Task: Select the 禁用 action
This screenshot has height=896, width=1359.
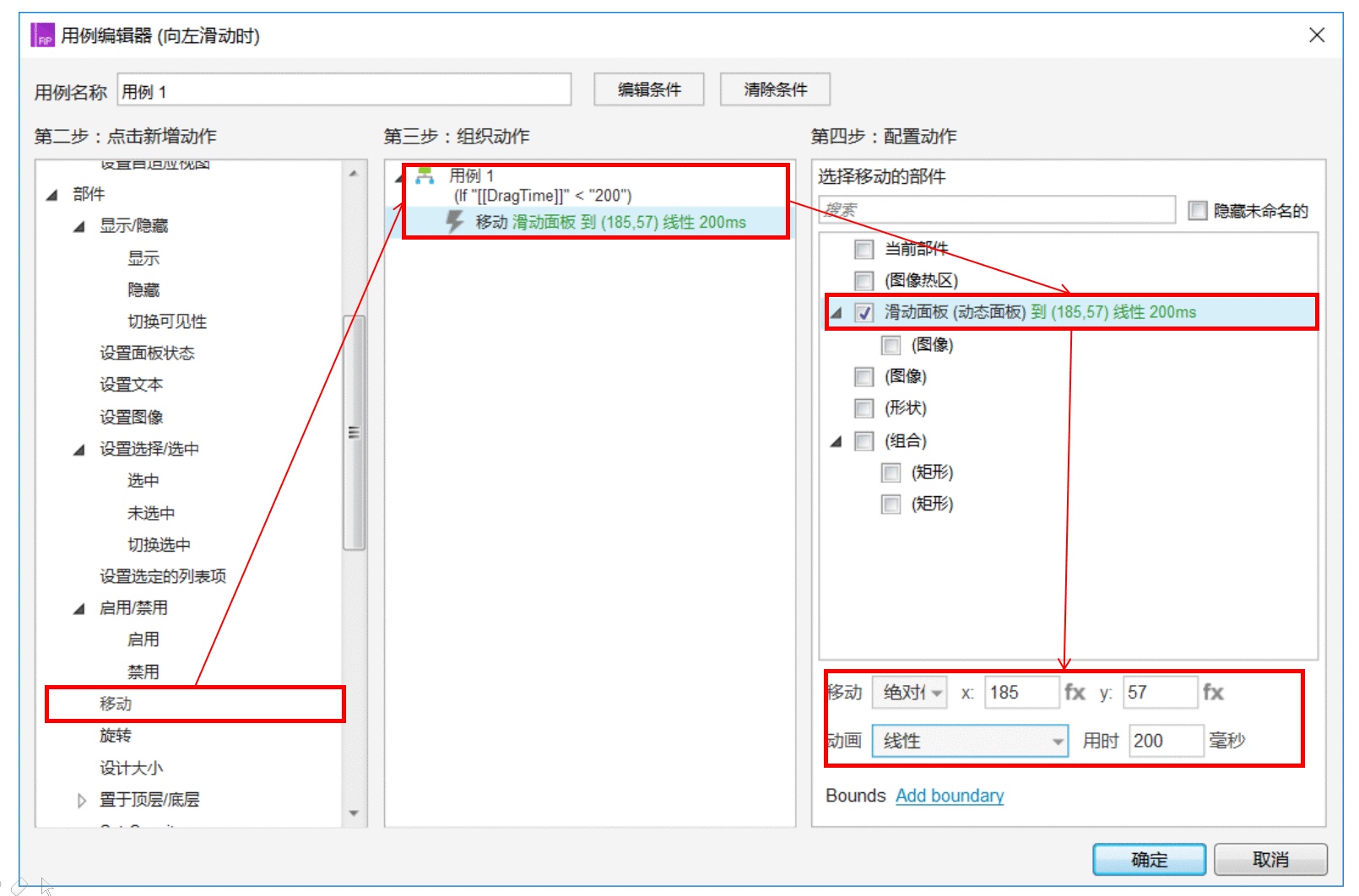Action: tap(143, 672)
